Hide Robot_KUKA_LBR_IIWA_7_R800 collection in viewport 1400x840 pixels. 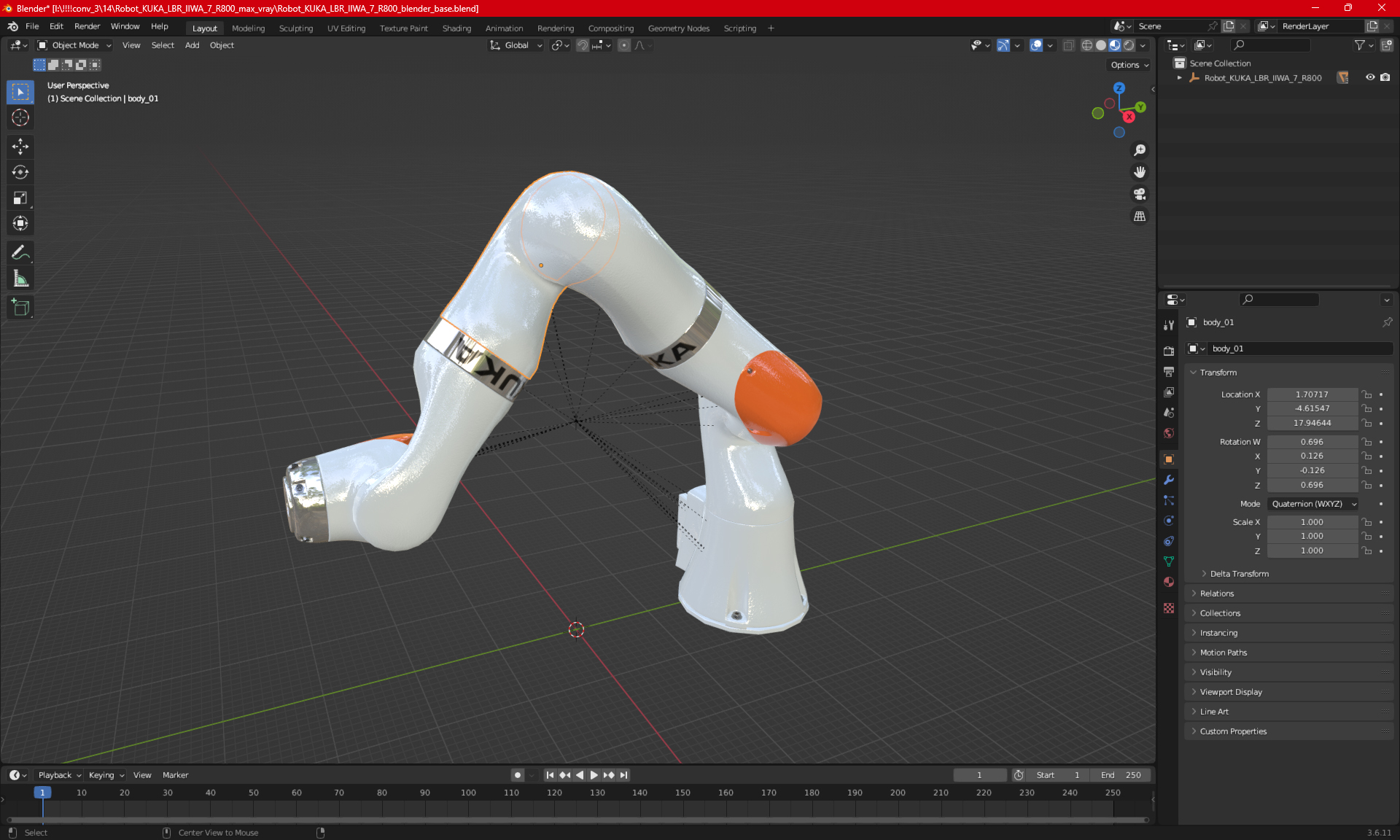pos(1370,77)
